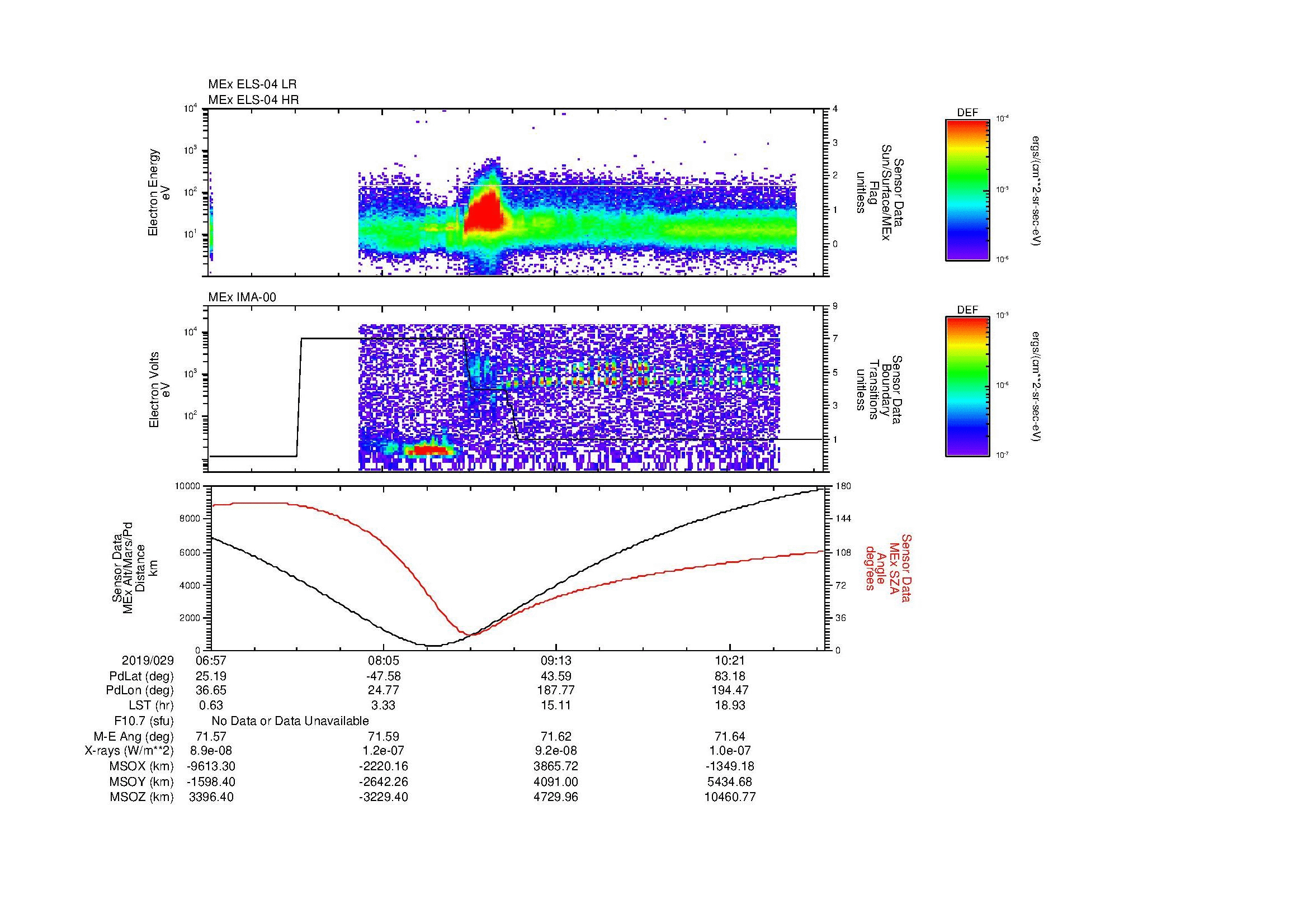This screenshot has width=1308, height=924.
Task: Click the 'Boundary Transitions' axis label
Action: pos(879,390)
